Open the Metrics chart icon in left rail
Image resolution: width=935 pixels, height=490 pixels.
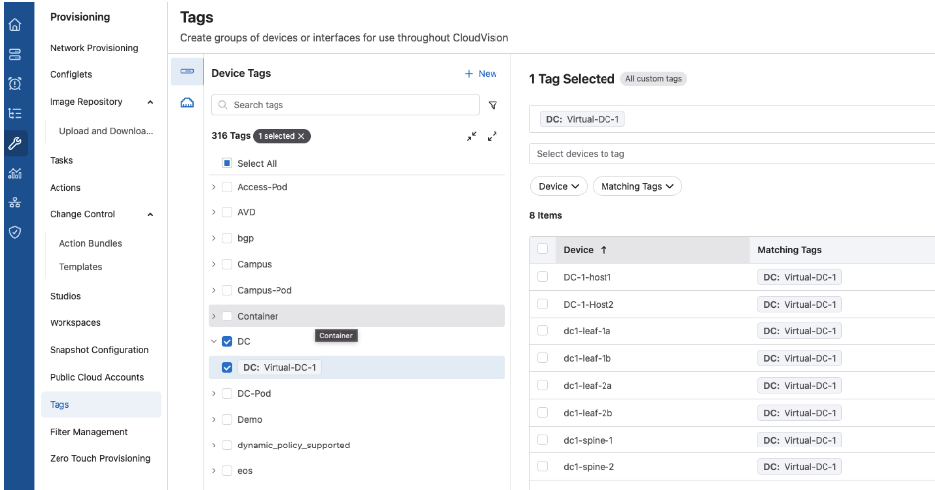point(15,173)
